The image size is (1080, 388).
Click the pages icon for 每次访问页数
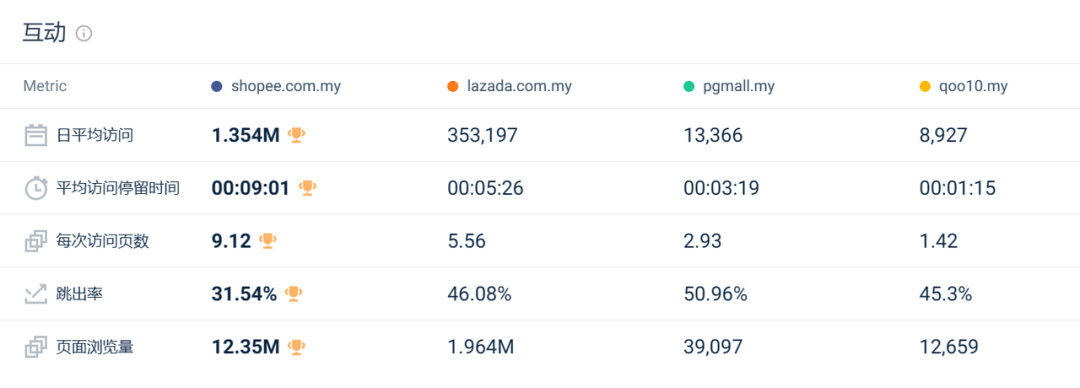pyautogui.click(x=36, y=241)
